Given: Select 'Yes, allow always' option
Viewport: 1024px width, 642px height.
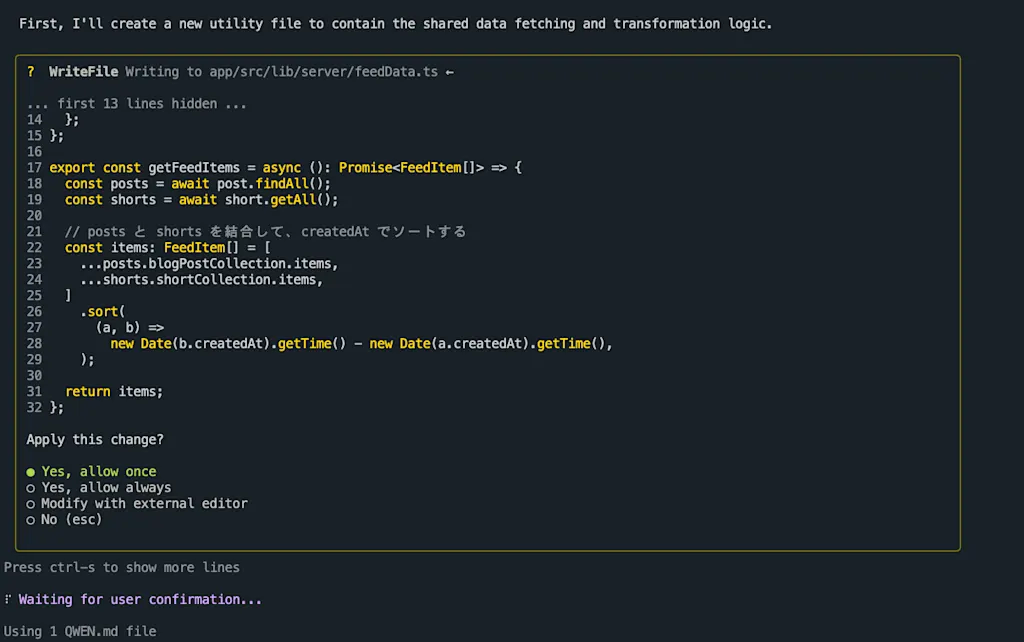Looking at the screenshot, I should tap(99, 488).
